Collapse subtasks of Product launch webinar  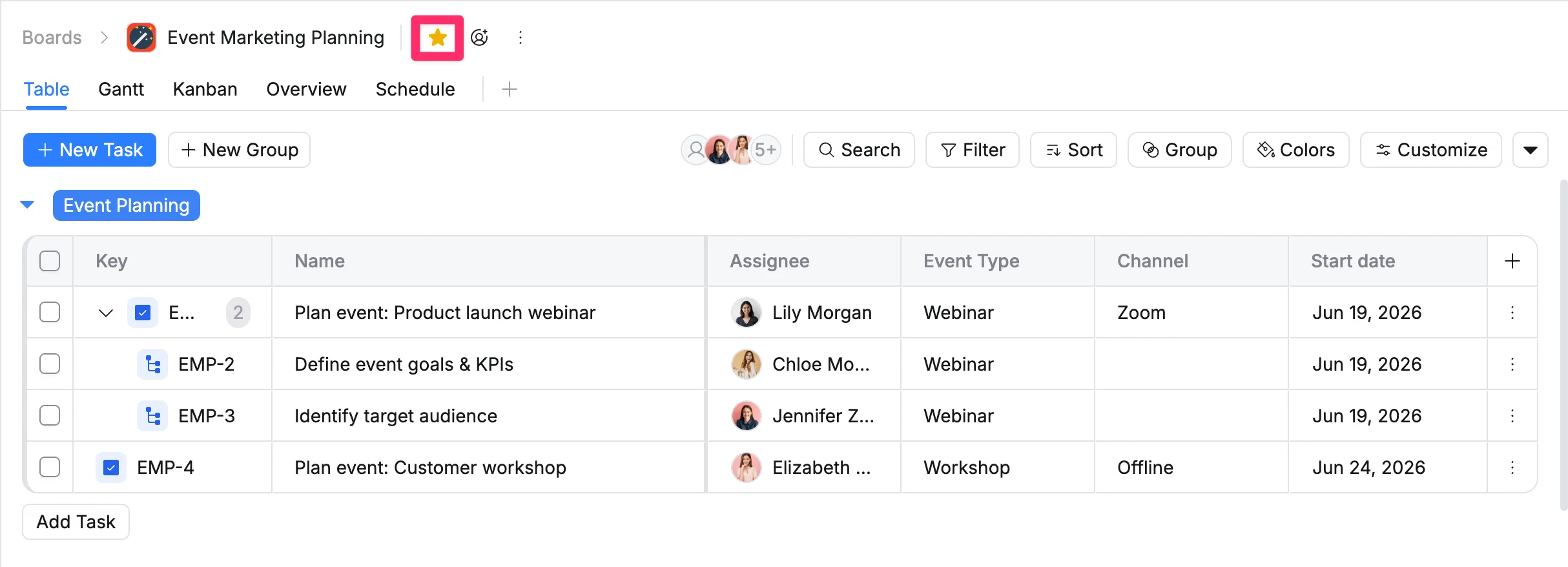(106, 313)
